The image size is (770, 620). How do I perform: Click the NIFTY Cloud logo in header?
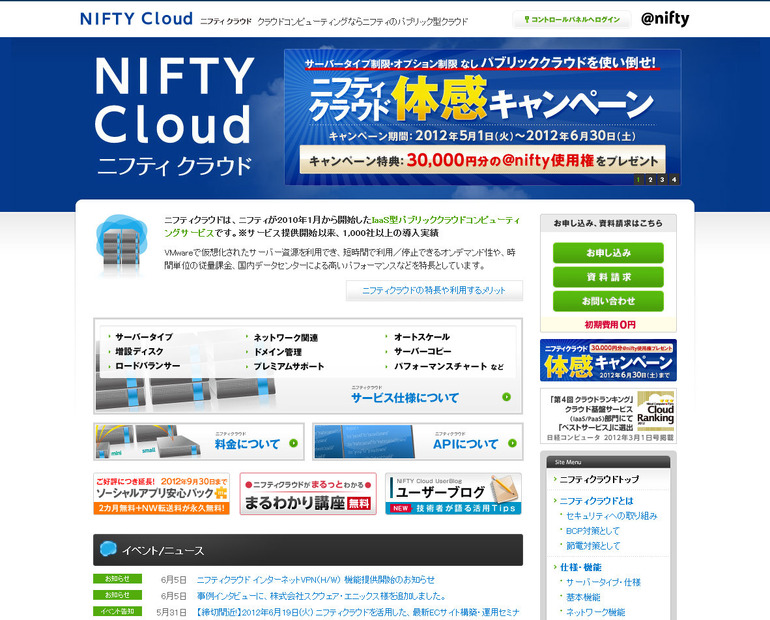[x=135, y=19]
